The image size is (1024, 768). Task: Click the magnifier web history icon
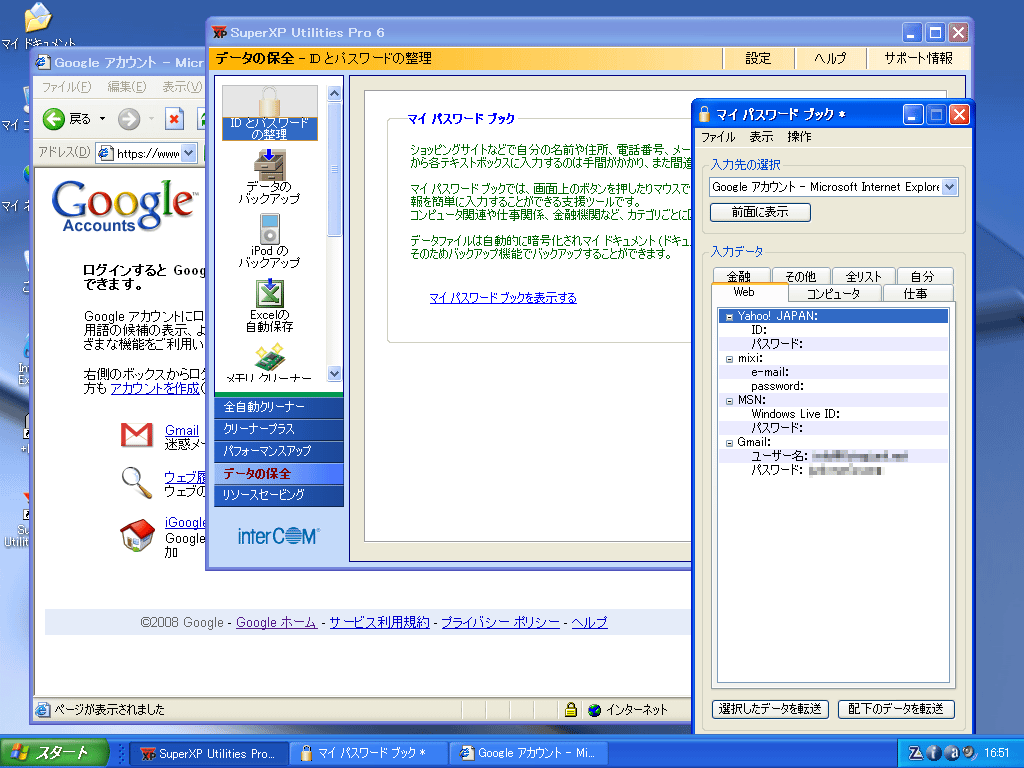coord(136,482)
